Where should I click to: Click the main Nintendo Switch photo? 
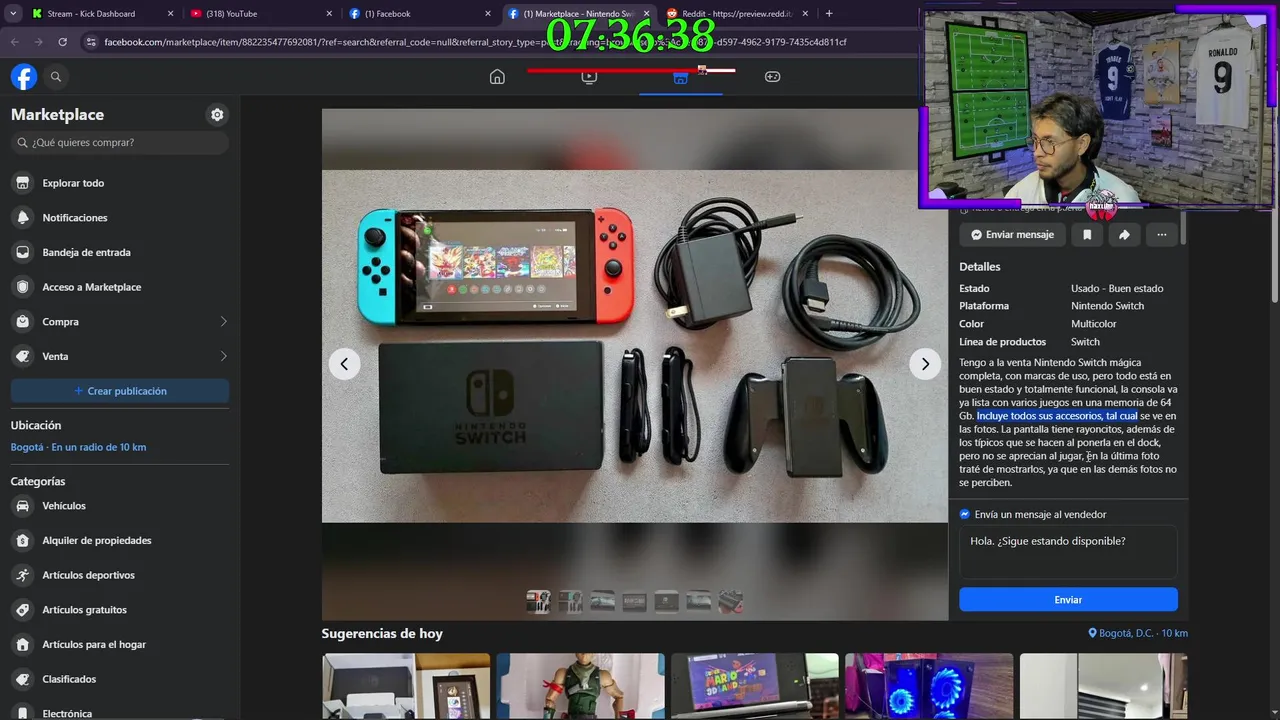[x=635, y=346]
